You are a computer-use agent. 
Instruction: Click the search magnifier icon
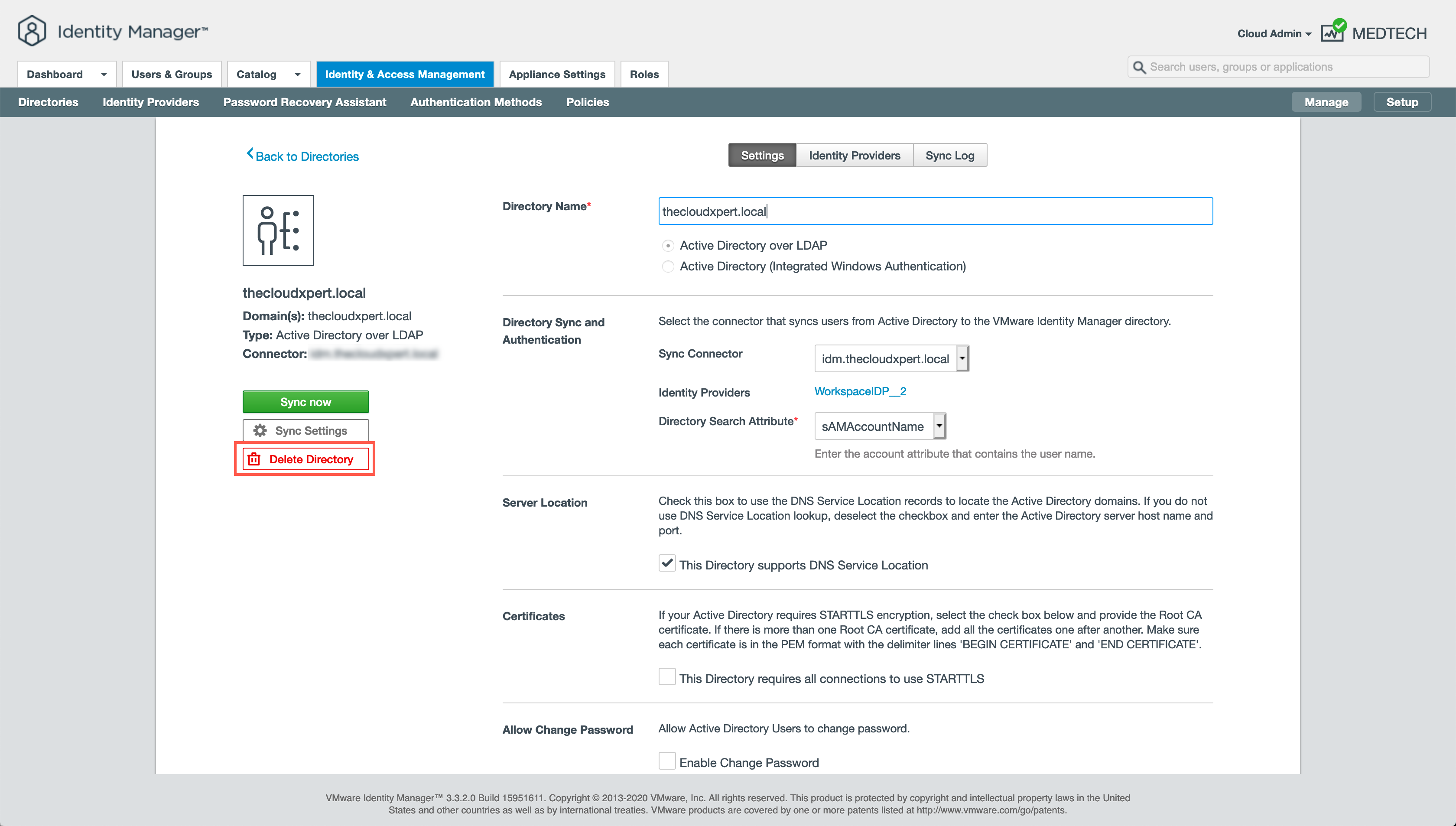pos(1139,68)
